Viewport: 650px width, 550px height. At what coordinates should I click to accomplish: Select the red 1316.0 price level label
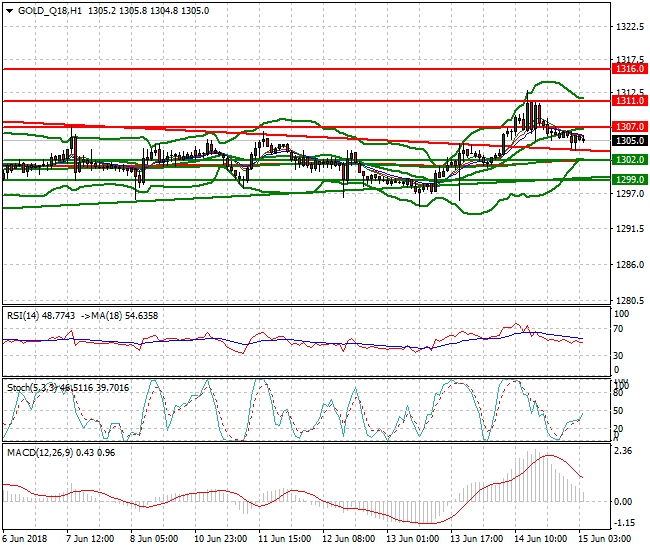click(630, 69)
